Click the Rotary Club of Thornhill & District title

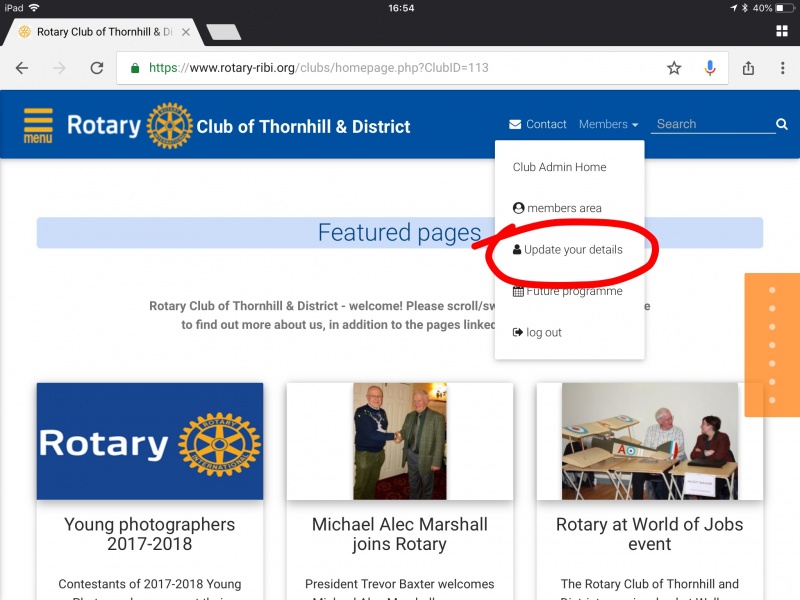(x=303, y=127)
